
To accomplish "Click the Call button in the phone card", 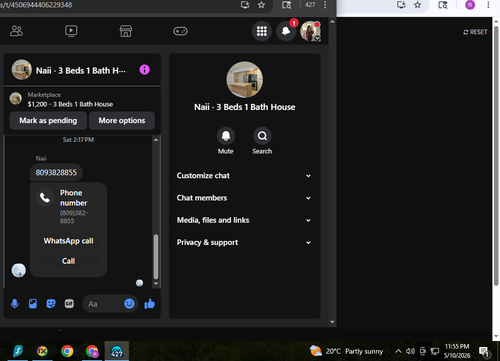I will [68, 261].
